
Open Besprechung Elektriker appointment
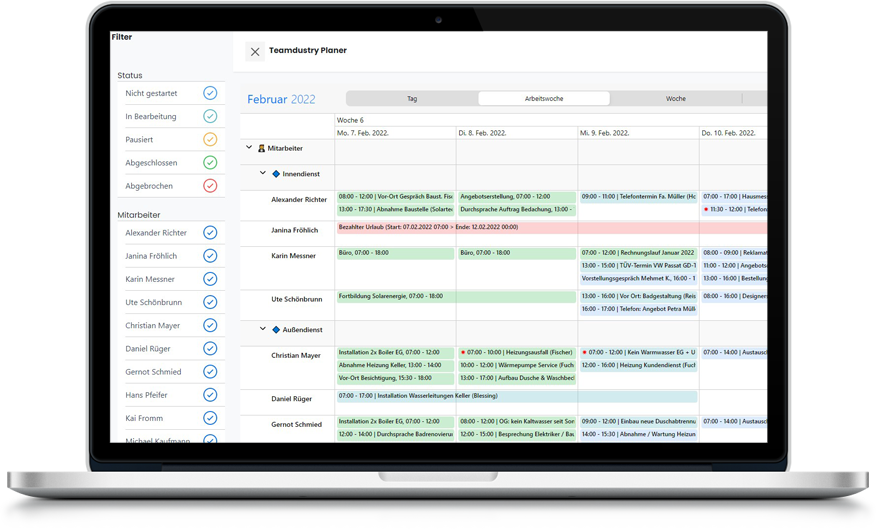click(517, 435)
